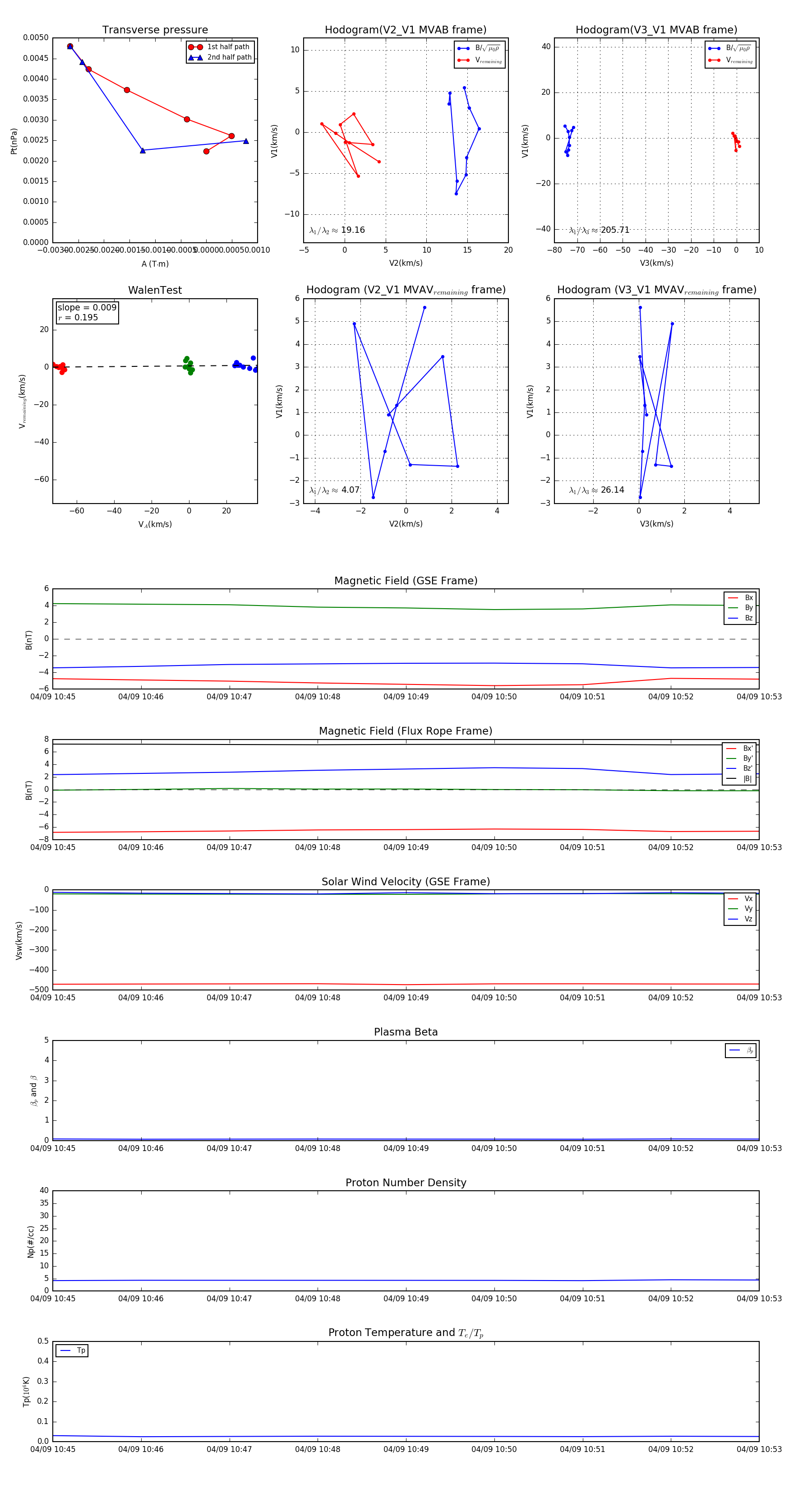Click the 'Transverse pressure' plot title
This screenshot has width=812, height=1489.
155,29
